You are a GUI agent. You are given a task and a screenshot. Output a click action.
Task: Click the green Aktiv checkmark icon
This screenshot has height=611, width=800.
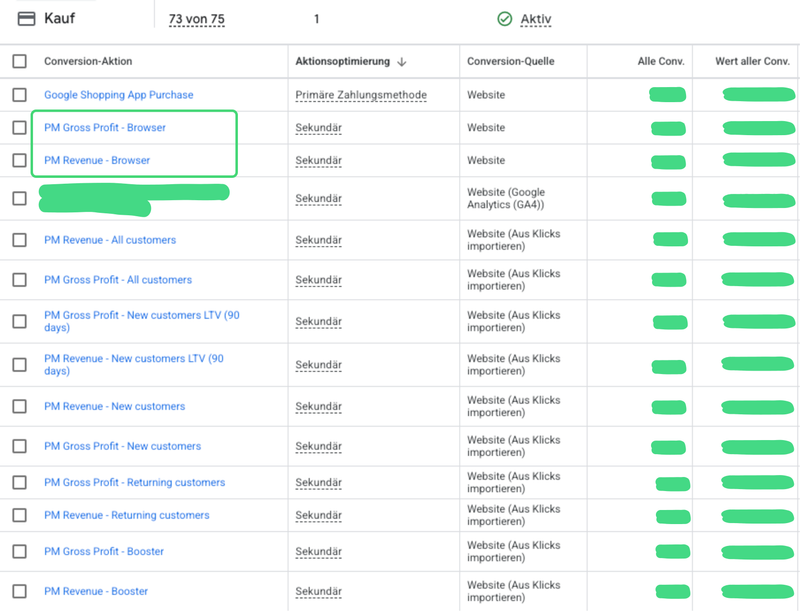pos(505,19)
